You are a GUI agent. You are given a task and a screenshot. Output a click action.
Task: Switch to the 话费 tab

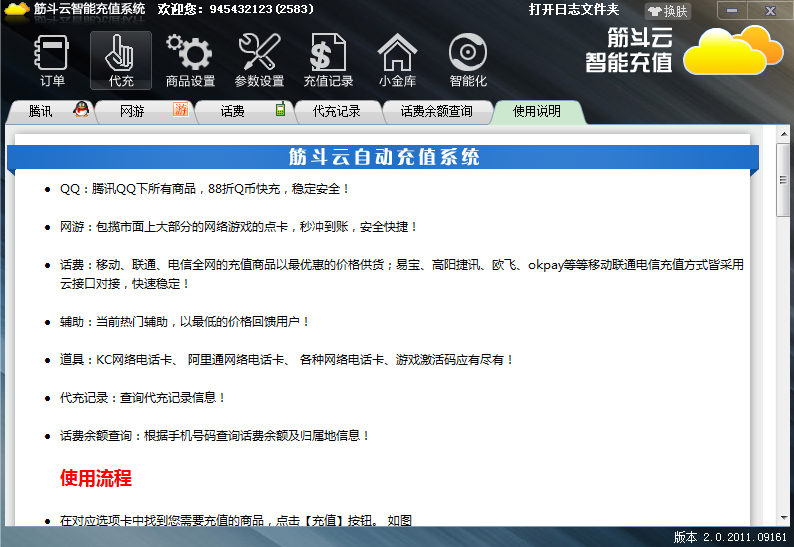pos(245,111)
